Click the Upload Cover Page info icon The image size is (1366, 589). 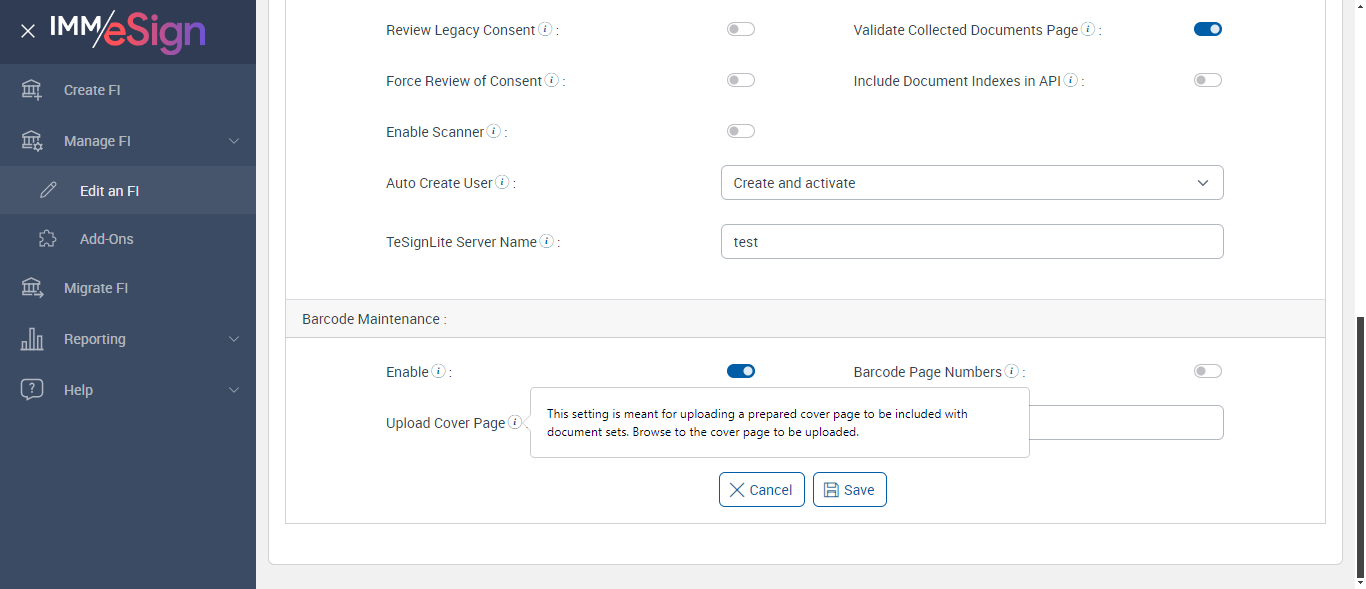tap(514, 423)
